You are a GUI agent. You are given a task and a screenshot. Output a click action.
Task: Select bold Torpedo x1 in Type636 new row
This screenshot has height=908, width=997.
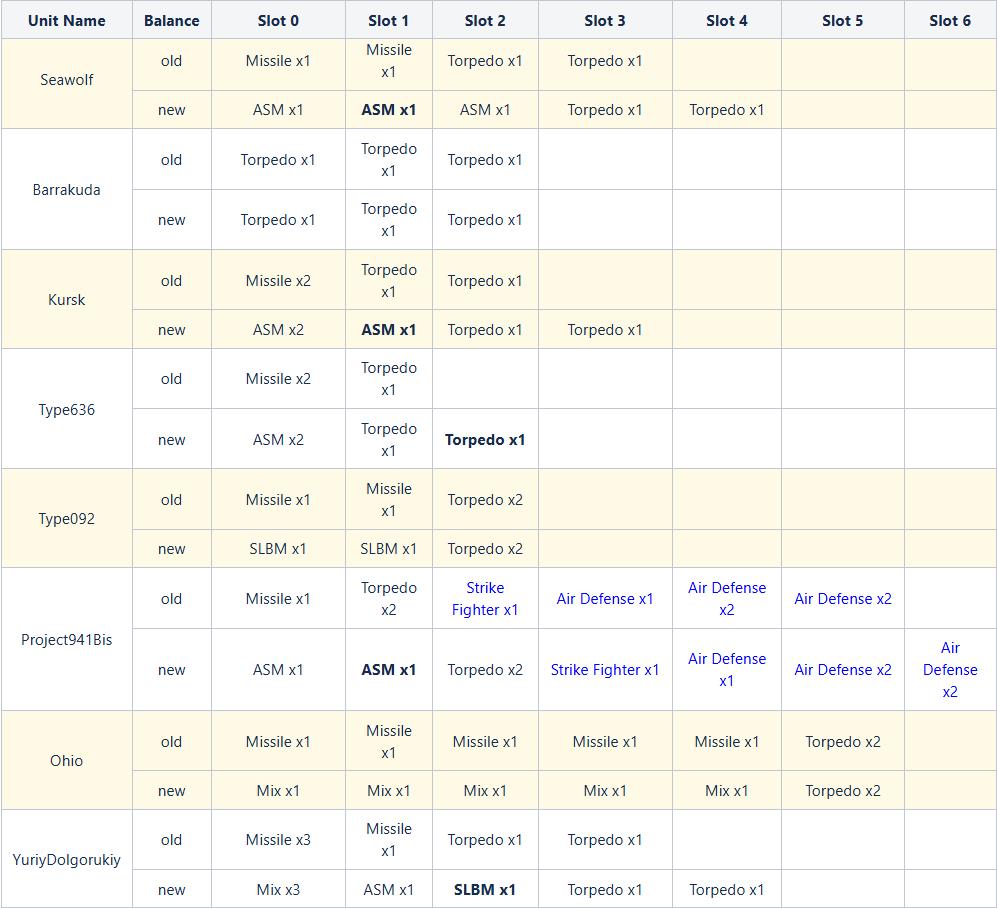pyautogui.click(x=485, y=439)
